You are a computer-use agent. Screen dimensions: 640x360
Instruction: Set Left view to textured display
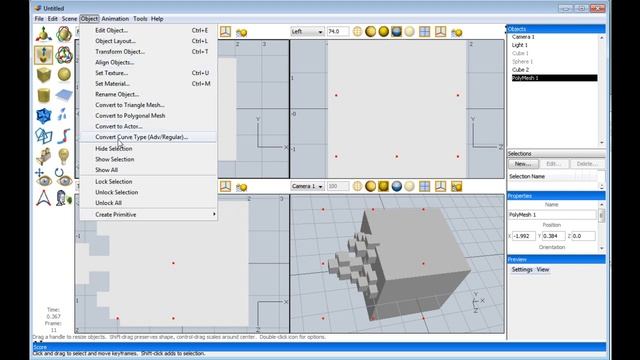pos(396,31)
